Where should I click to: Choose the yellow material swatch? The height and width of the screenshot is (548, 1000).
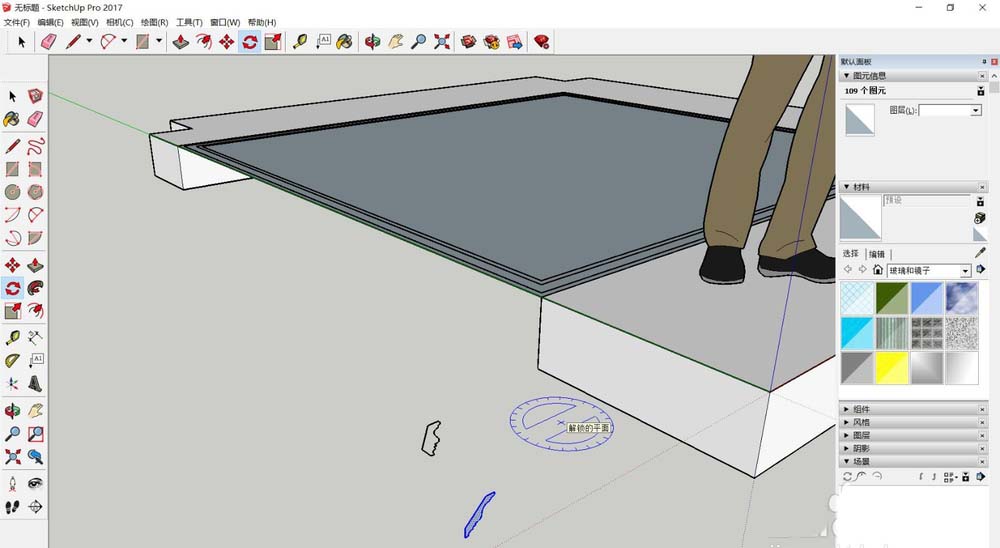[893, 367]
